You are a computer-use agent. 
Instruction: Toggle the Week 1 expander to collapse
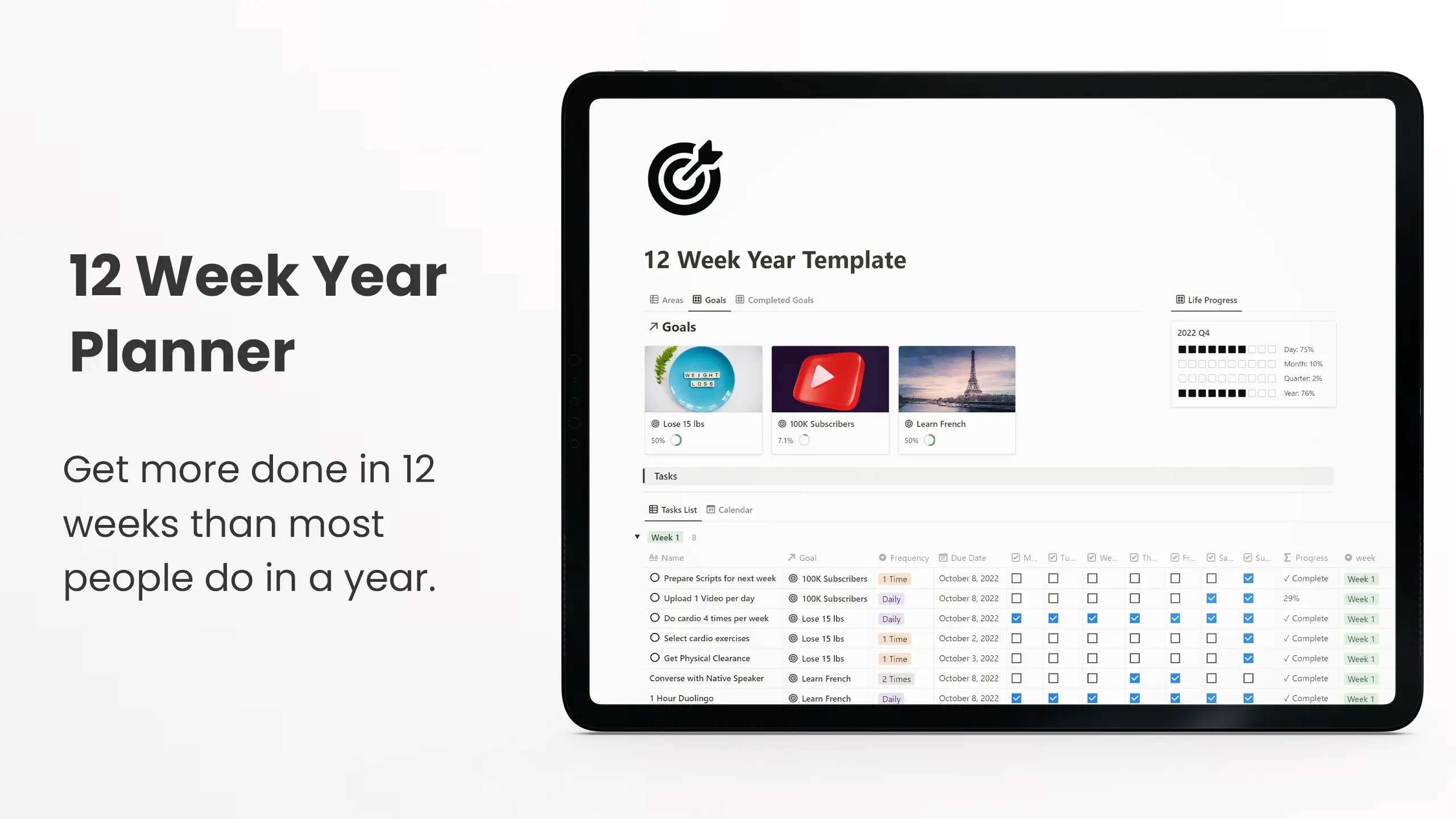point(637,537)
